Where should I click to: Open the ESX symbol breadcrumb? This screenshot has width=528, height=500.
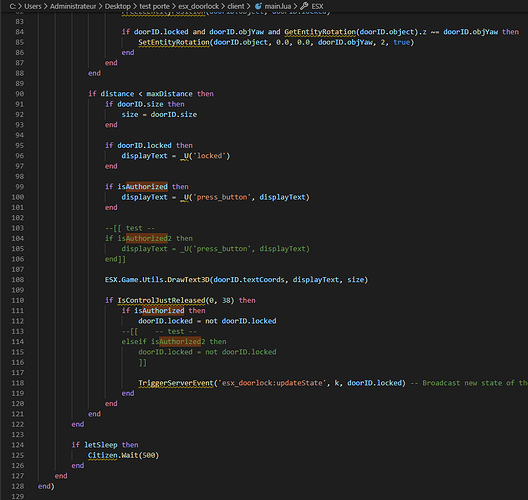[x=317, y=6]
